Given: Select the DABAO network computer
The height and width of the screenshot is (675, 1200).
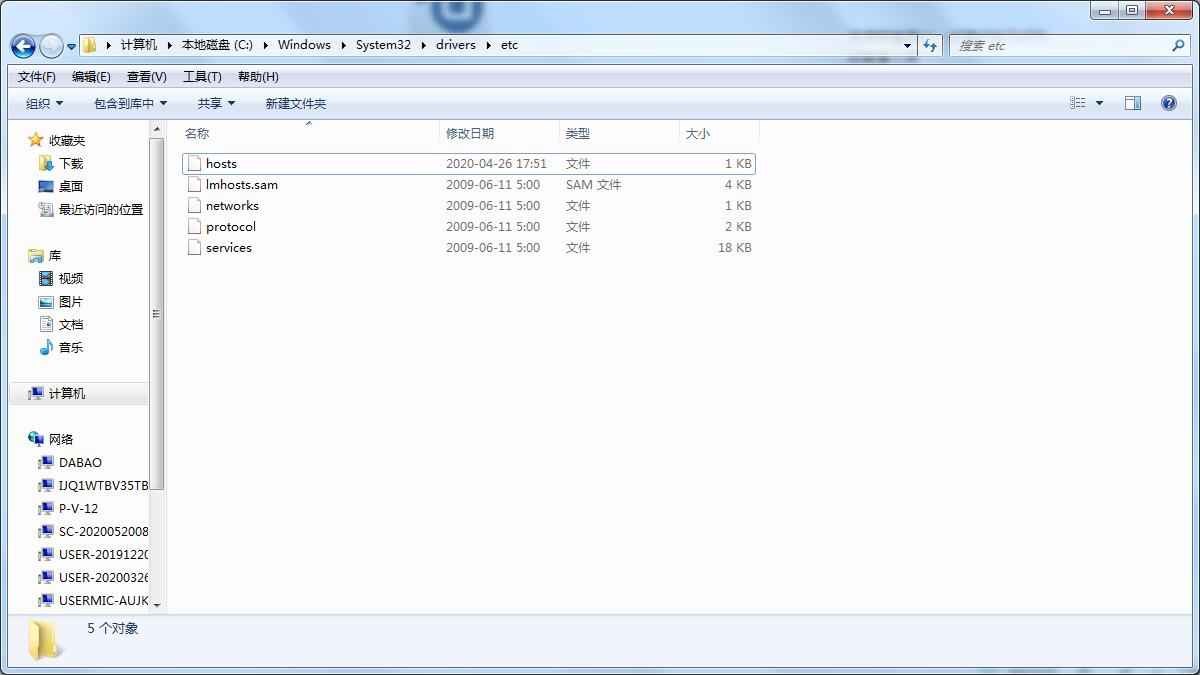Looking at the screenshot, I should coord(79,463).
